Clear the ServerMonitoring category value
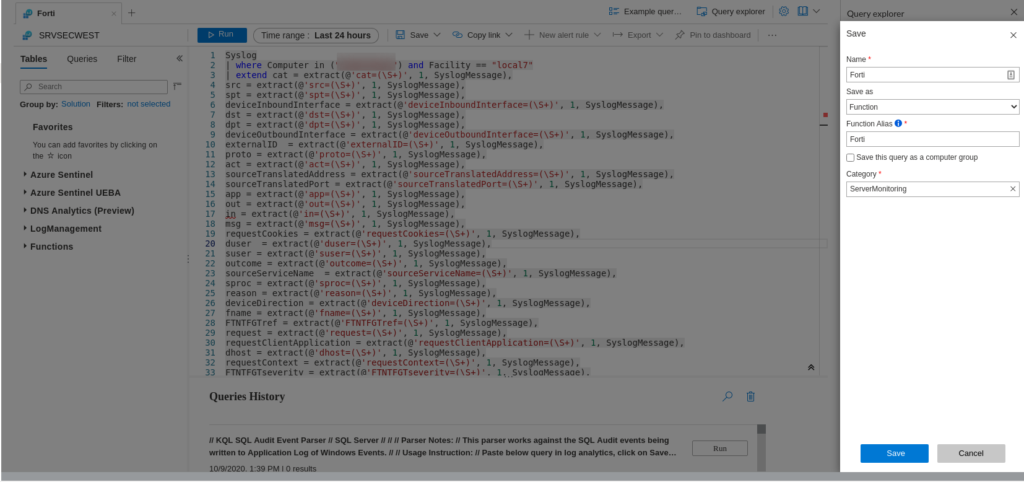This screenshot has height=482, width=1024. pyautogui.click(x=1013, y=189)
